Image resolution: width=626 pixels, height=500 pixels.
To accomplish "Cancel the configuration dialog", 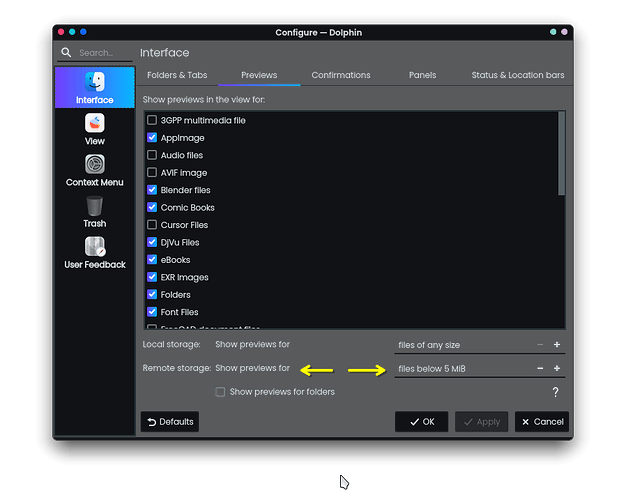I will coord(542,422).
